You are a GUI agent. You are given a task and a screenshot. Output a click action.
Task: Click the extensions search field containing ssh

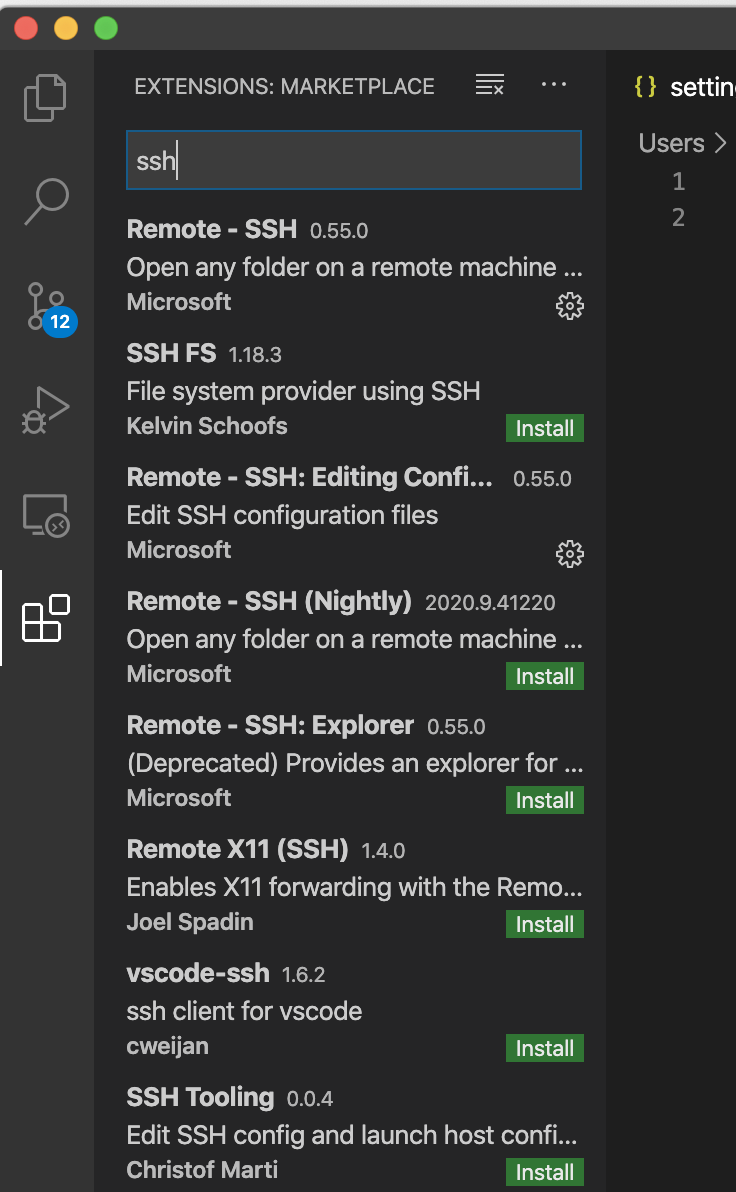click(353, 160)
